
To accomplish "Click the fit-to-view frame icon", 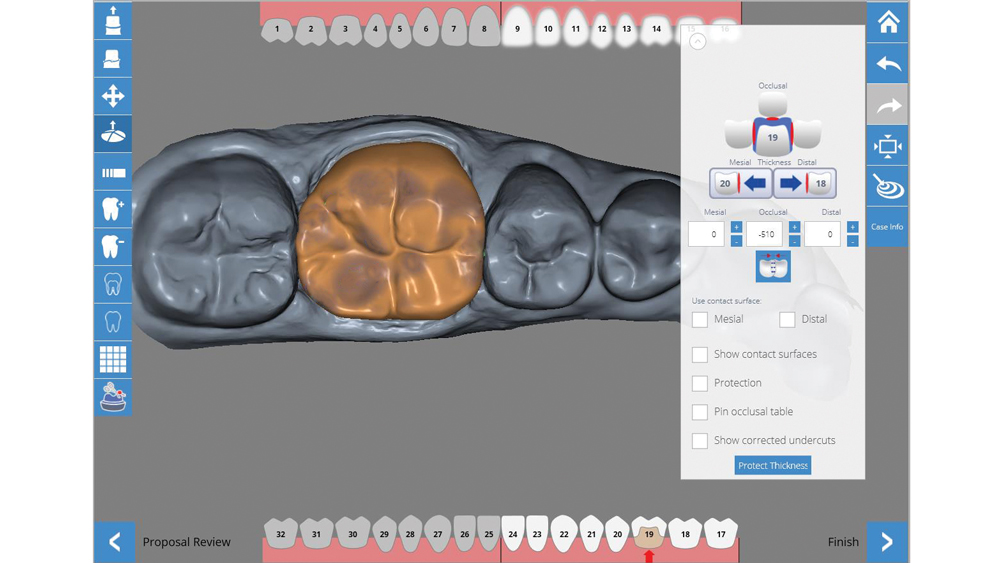I will pyautogui.click(x=887, y=146).
